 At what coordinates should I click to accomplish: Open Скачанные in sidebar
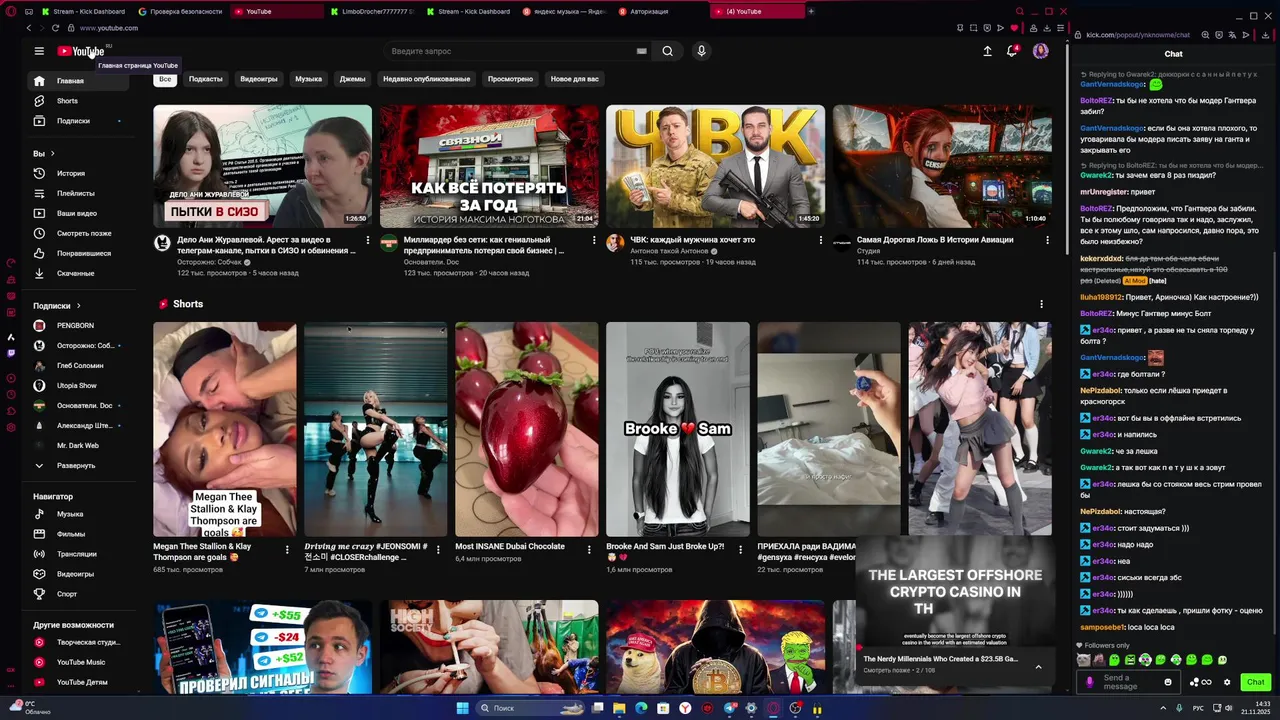78,273
